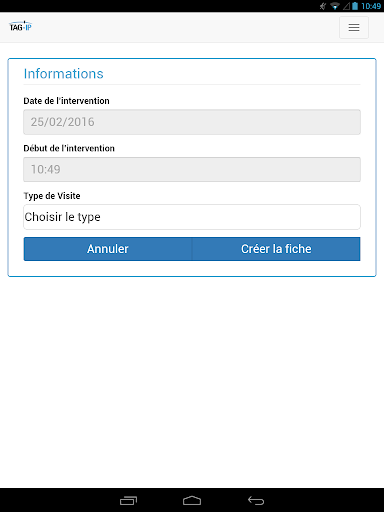Image resolution: width=384 pixels, height=512 pixels.
Task: Tap the TAG-IP logo
Action: pyautogui.click(x=20, y=26)
